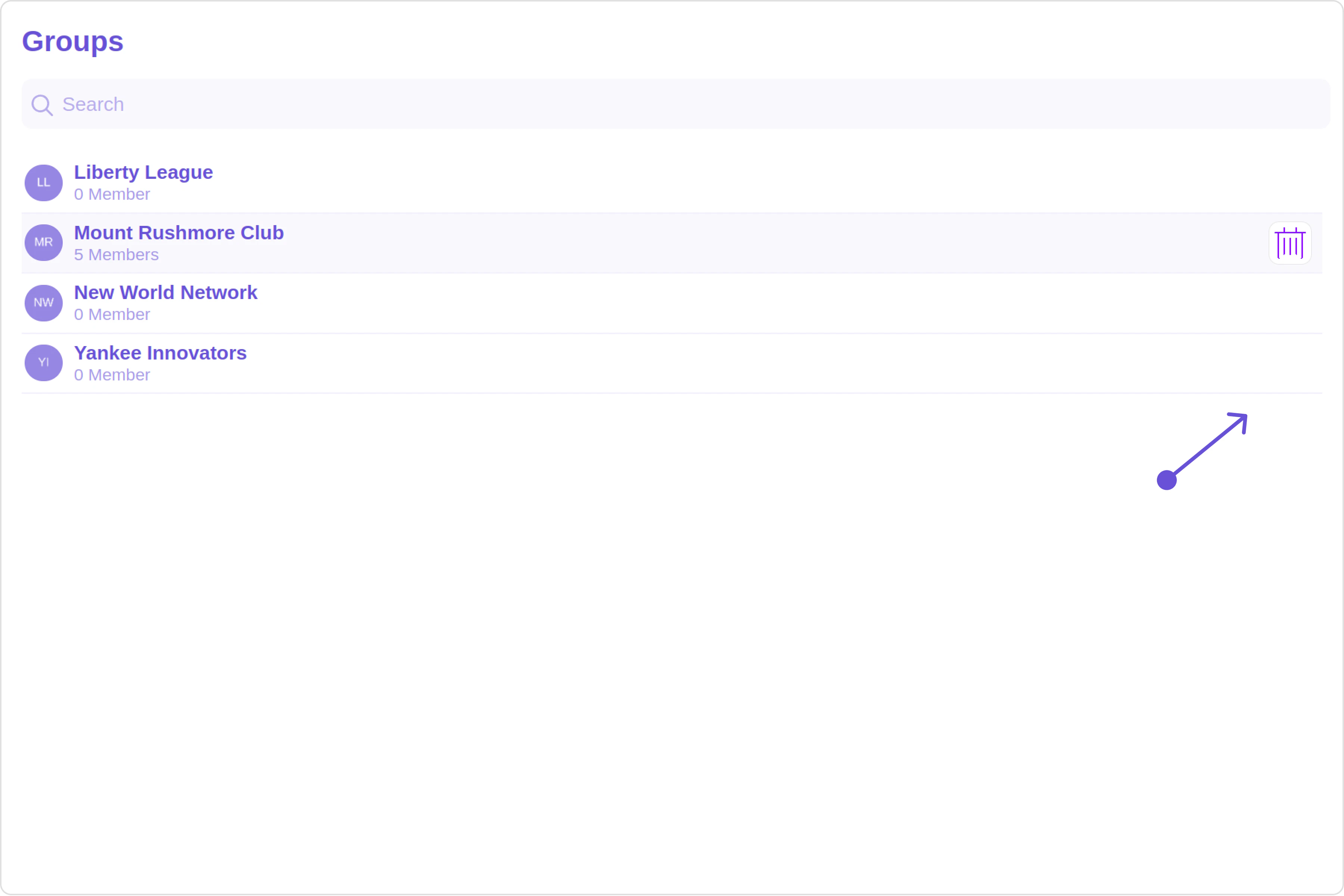The height and width of the screenshot is (896, 1344).
Task: Click empty space in the Yankee Innovators row
Action: tap(743, 363)
